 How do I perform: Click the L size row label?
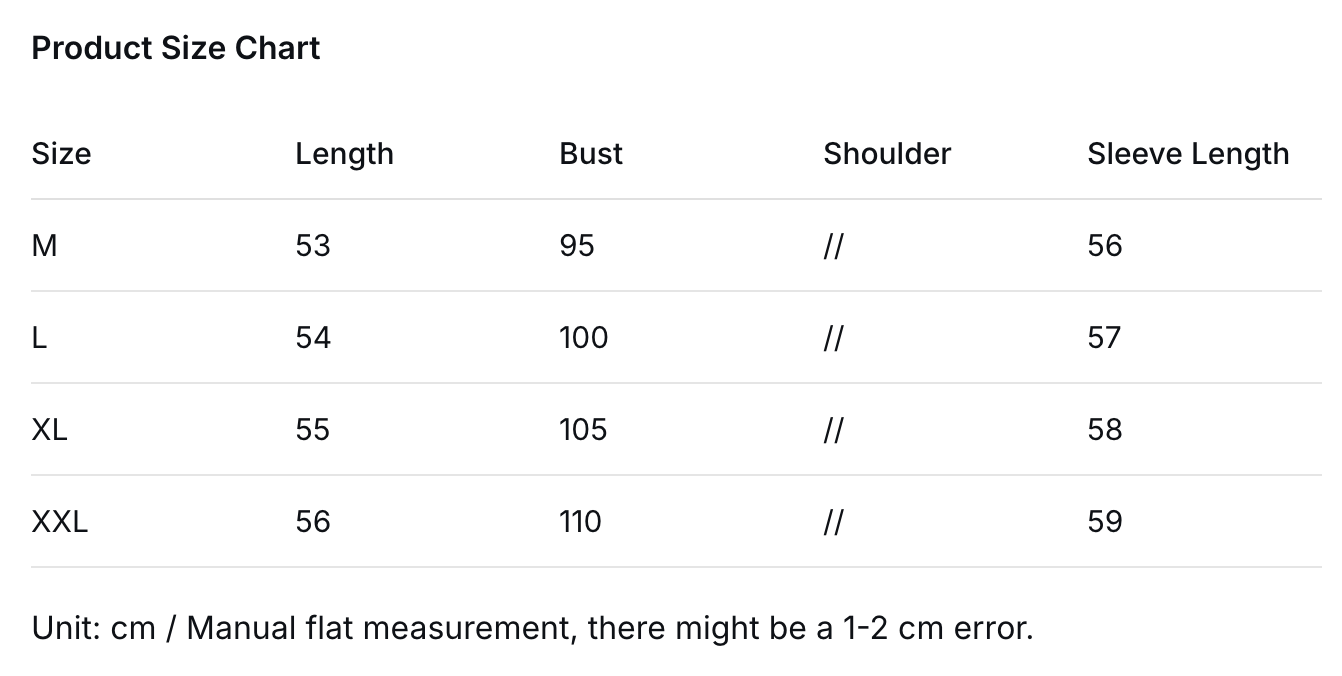[x=40, y=338]
